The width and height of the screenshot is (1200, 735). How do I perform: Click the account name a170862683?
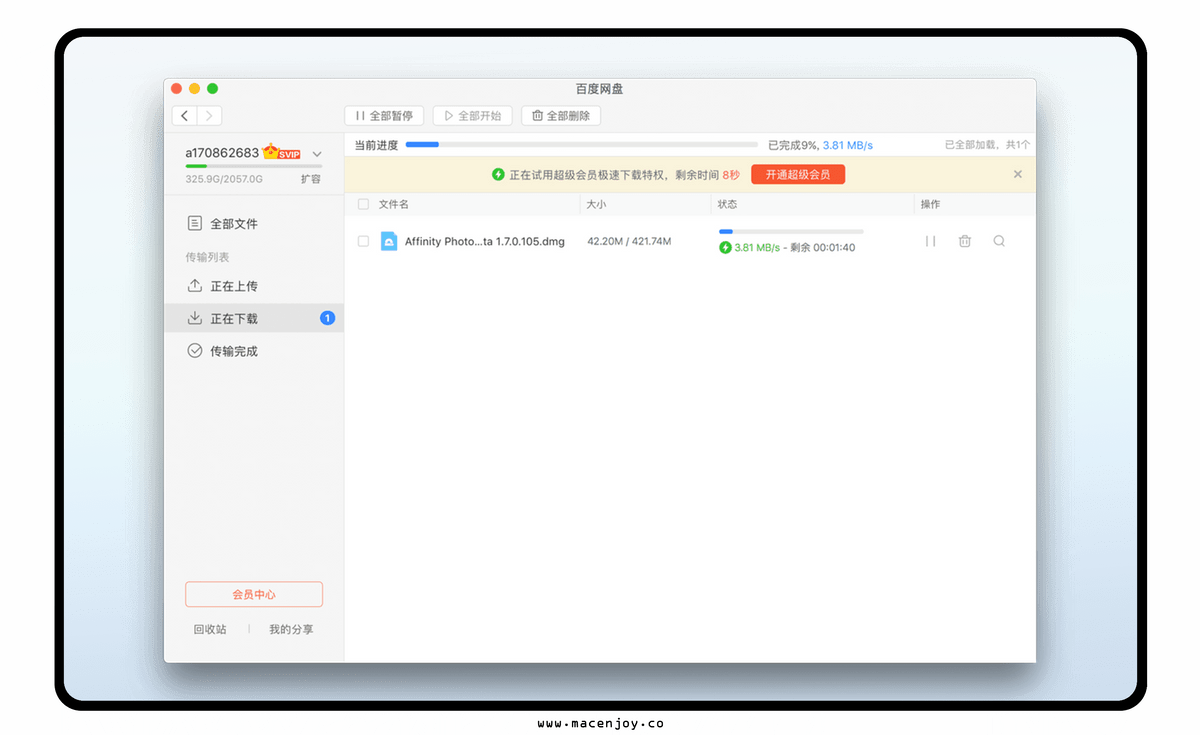coord(222,153)
